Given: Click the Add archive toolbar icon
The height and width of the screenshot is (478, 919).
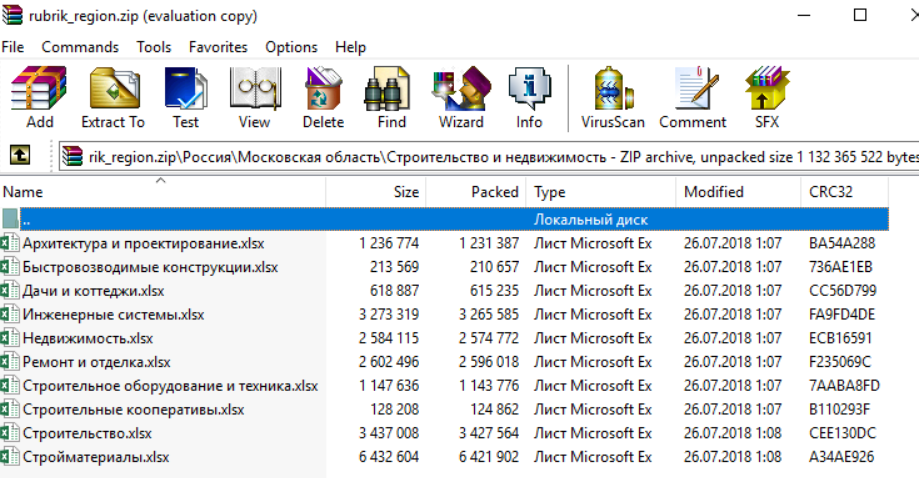Looking at the screenshot, I should pyautogui.click(x=39, y=98).
